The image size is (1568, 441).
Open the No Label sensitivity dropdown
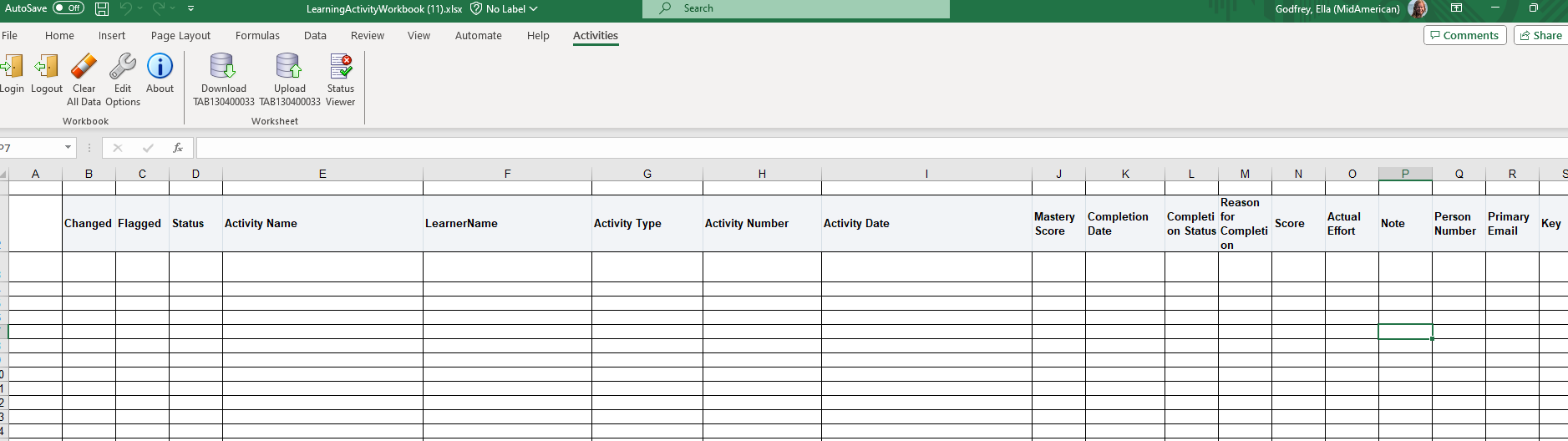(534, 9)
